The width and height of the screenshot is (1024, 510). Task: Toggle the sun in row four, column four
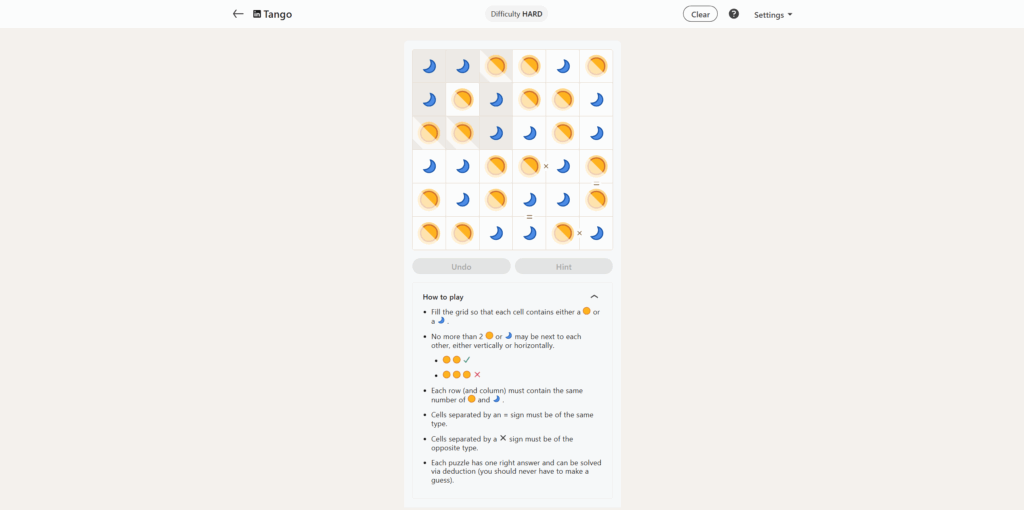click(529, 166)
